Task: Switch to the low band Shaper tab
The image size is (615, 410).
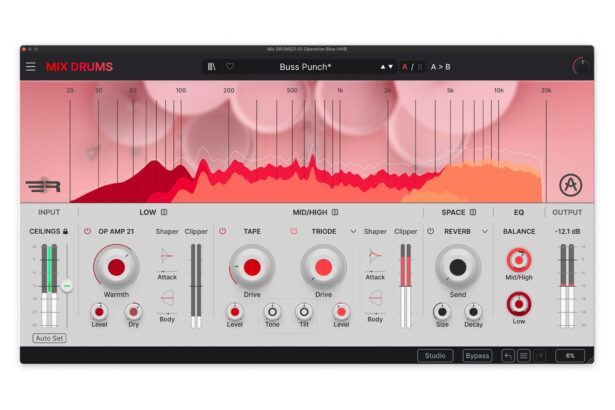Action: point(167,231)
